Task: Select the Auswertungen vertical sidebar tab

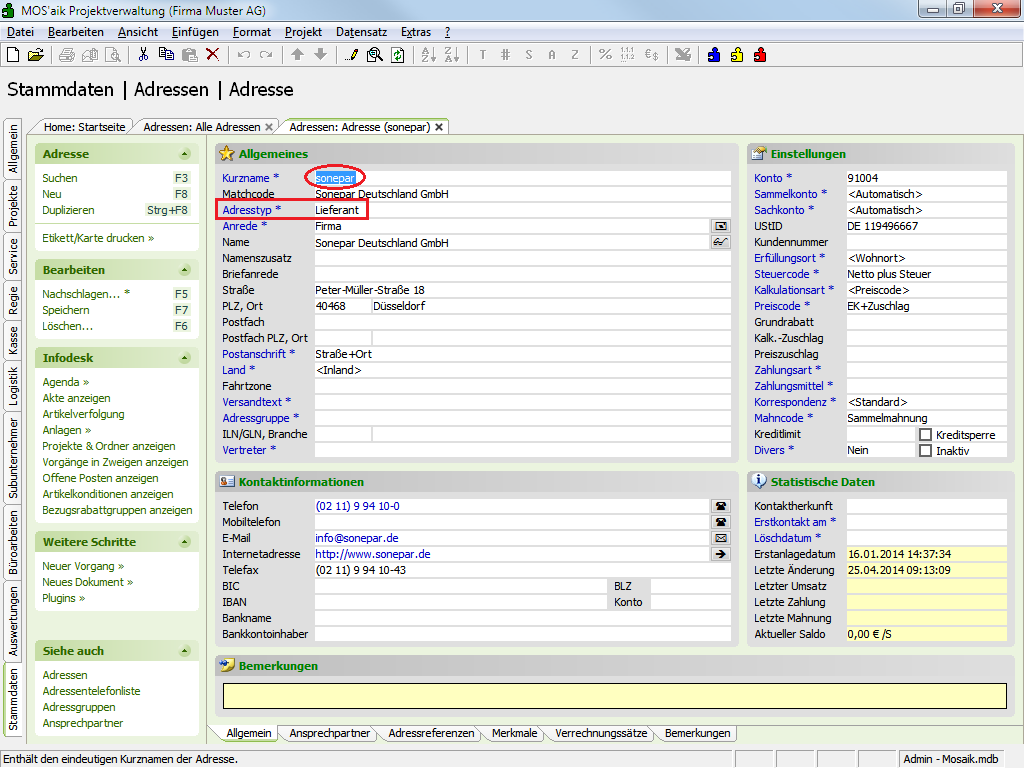Action: (x=13, y=621)
